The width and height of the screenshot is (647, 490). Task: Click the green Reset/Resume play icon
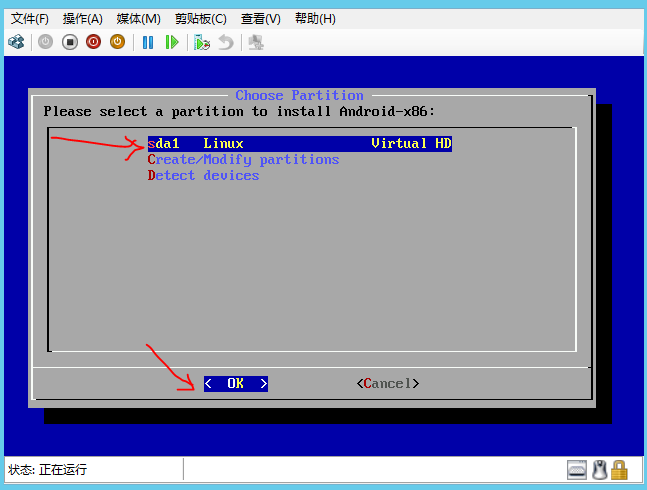coord(172,42)
